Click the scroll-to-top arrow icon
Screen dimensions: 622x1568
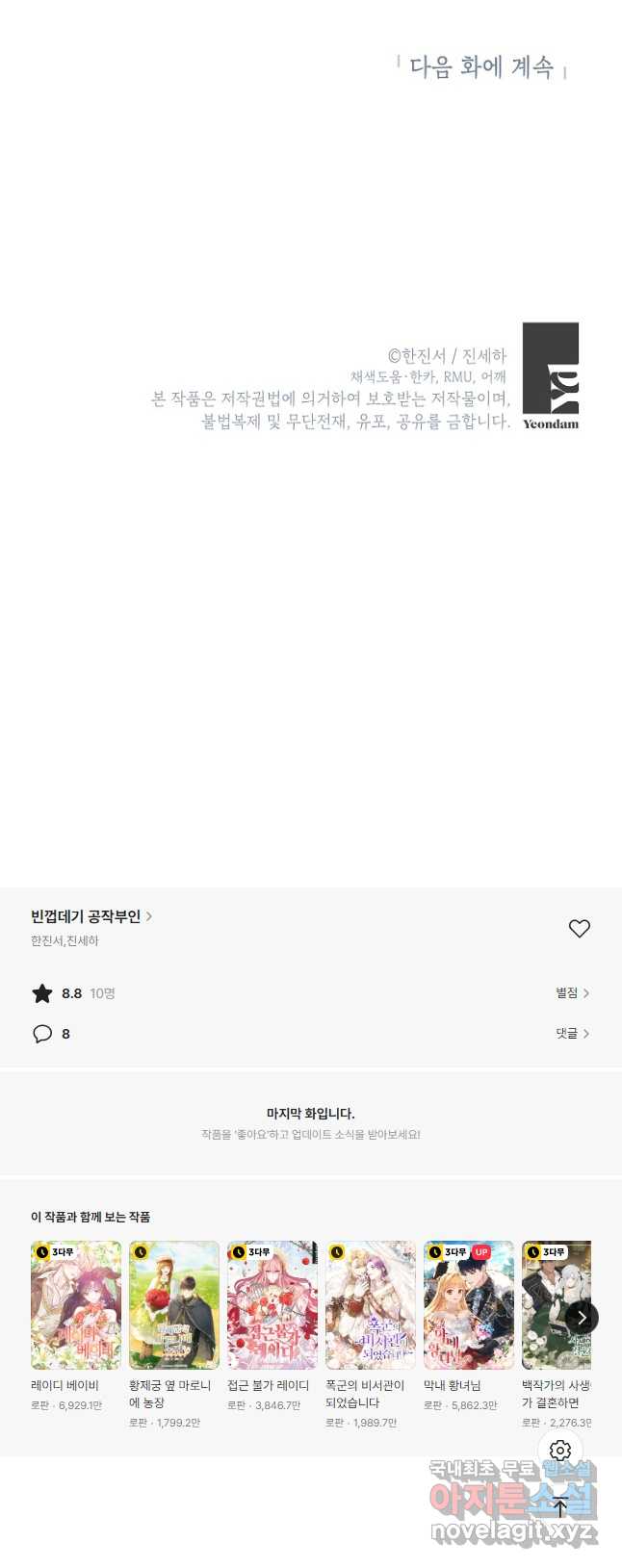[560, 1508]
